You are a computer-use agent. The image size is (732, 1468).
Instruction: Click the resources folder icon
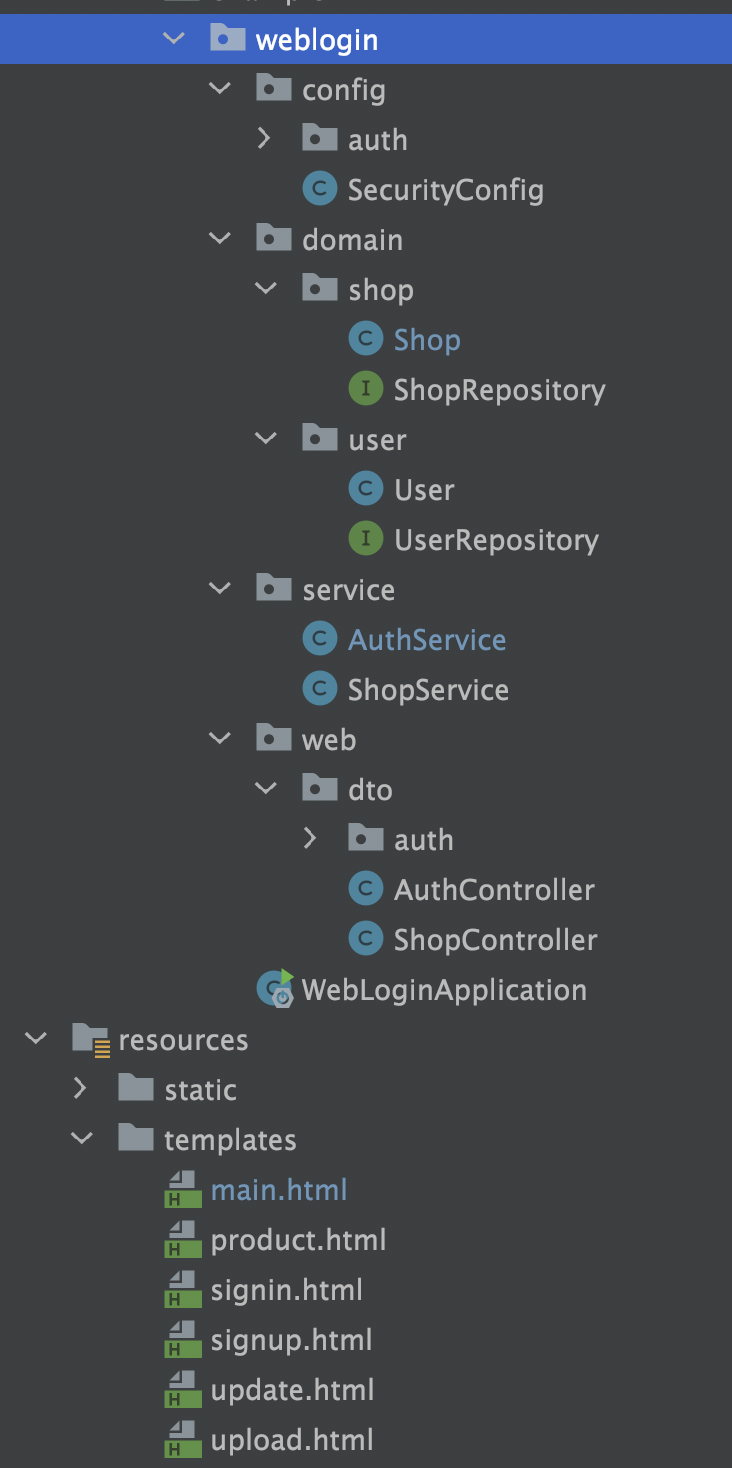[91, 1040]
